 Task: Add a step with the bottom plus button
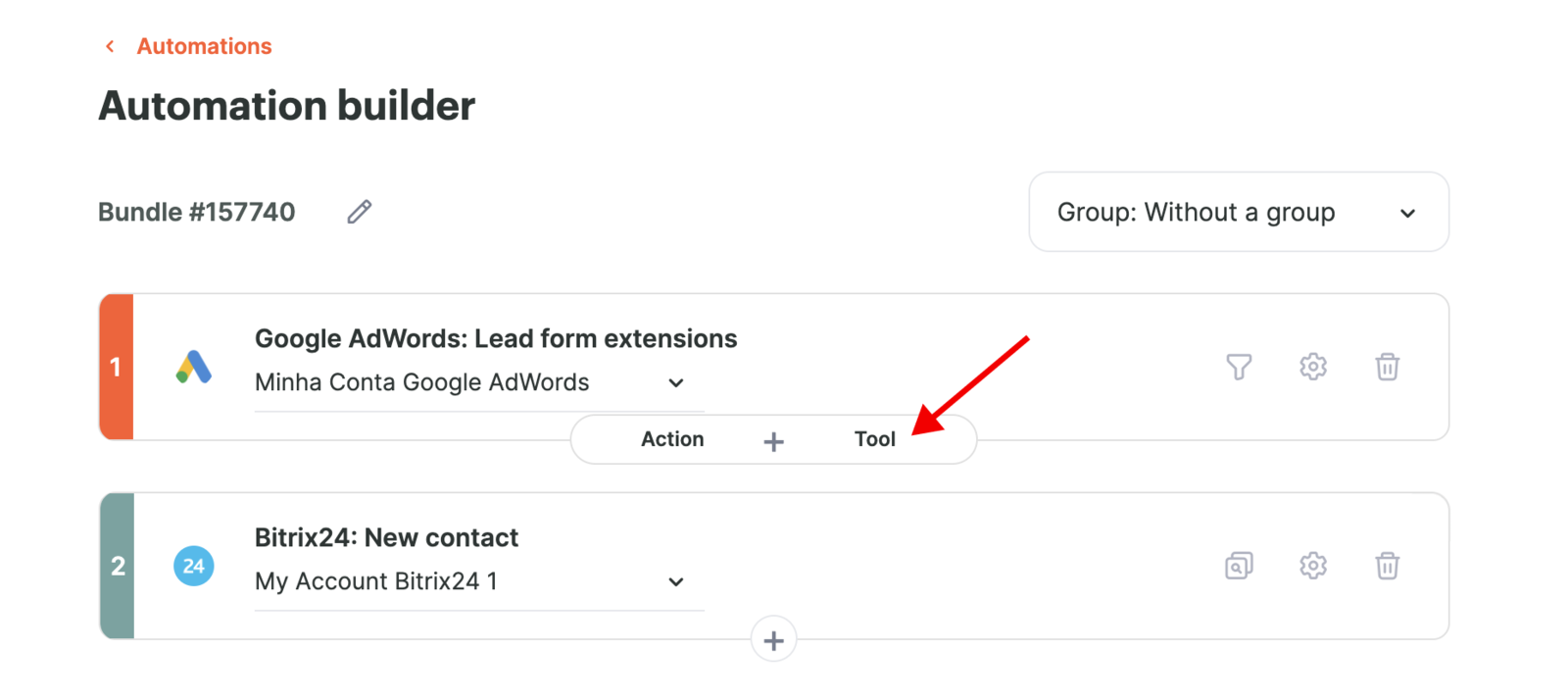tap(773, 640)
